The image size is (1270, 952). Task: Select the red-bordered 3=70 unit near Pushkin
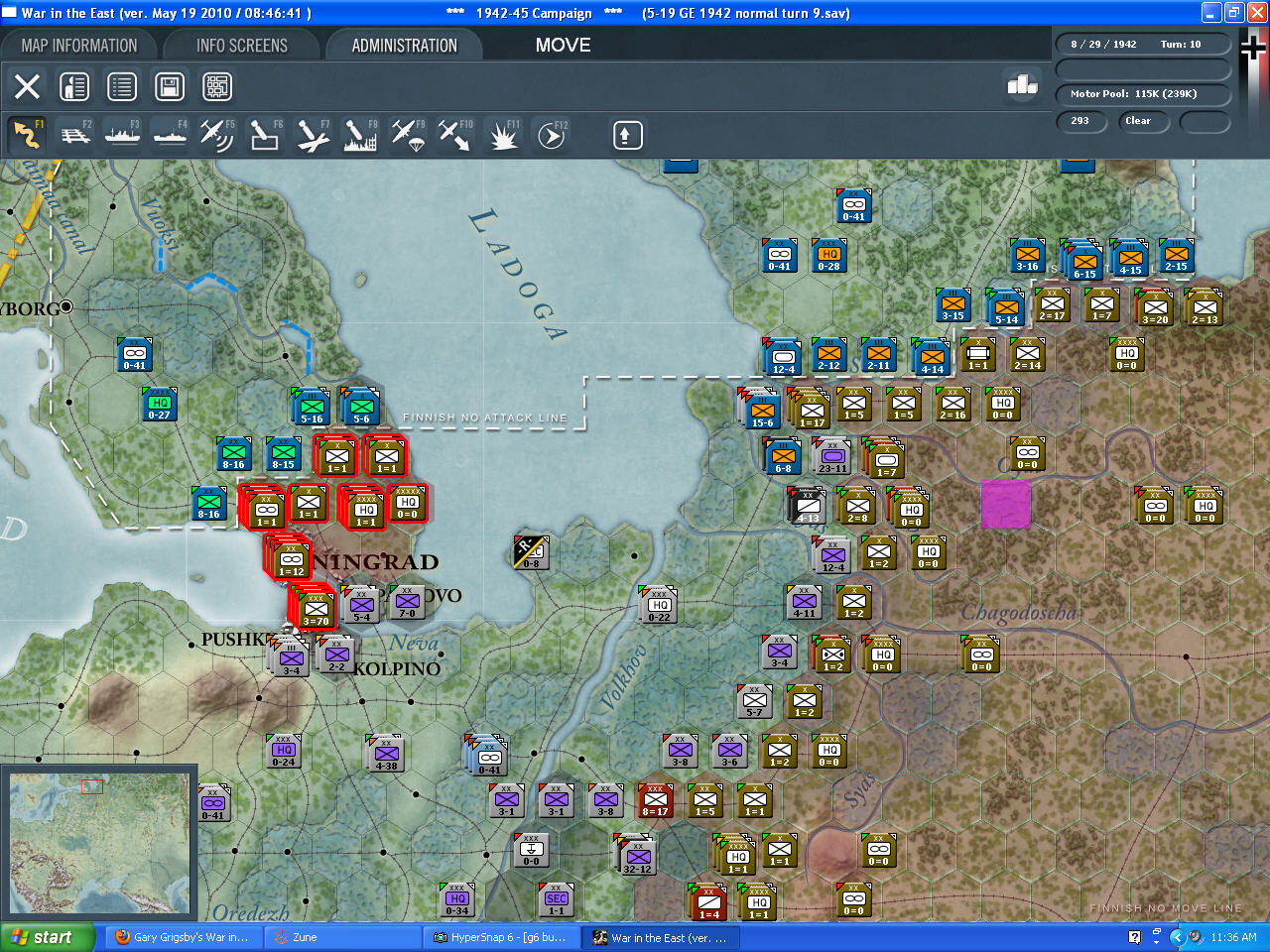pos(316,607)
